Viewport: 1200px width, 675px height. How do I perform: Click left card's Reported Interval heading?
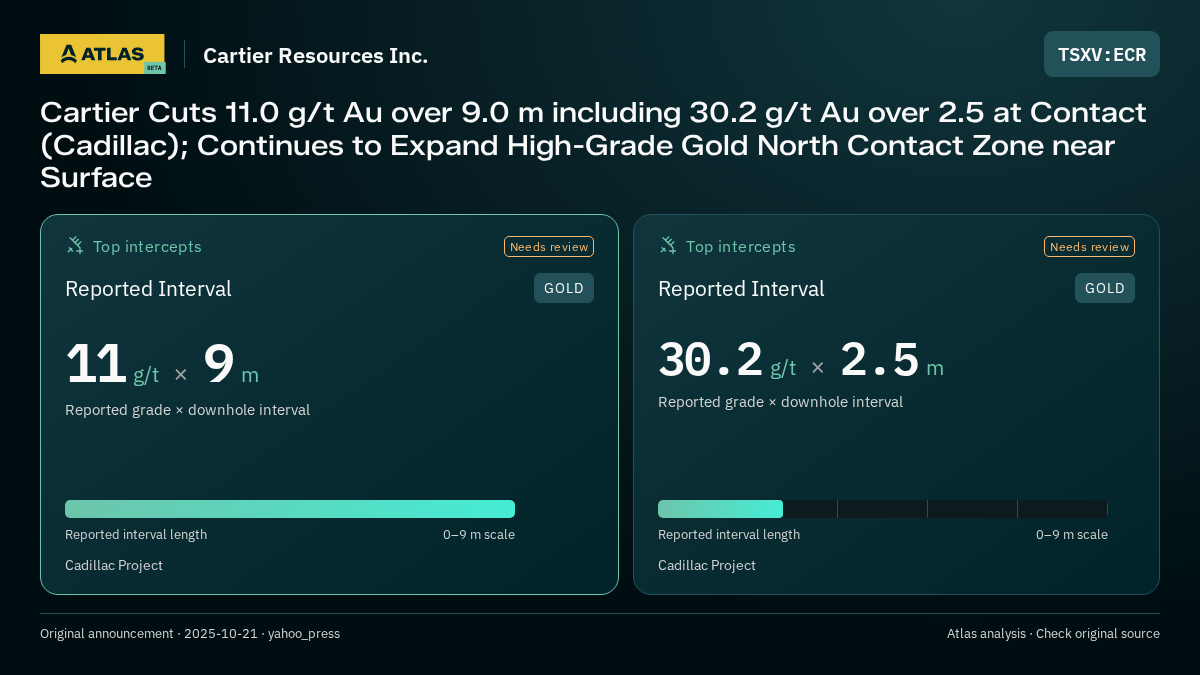[148, 289]
